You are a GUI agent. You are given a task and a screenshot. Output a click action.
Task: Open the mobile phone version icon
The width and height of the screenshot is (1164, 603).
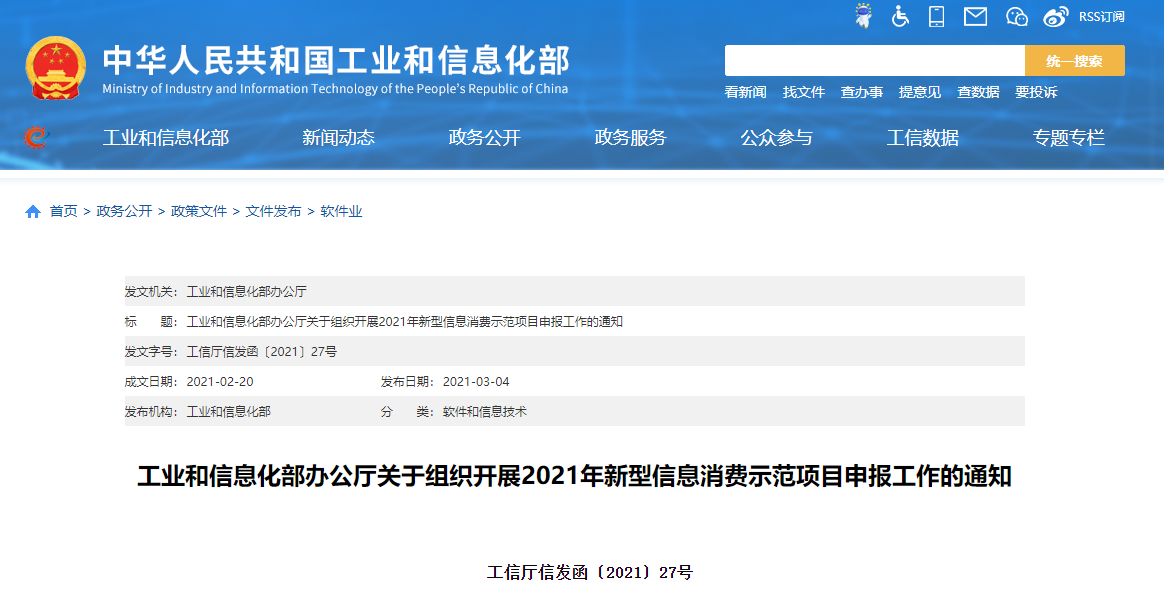937,16
